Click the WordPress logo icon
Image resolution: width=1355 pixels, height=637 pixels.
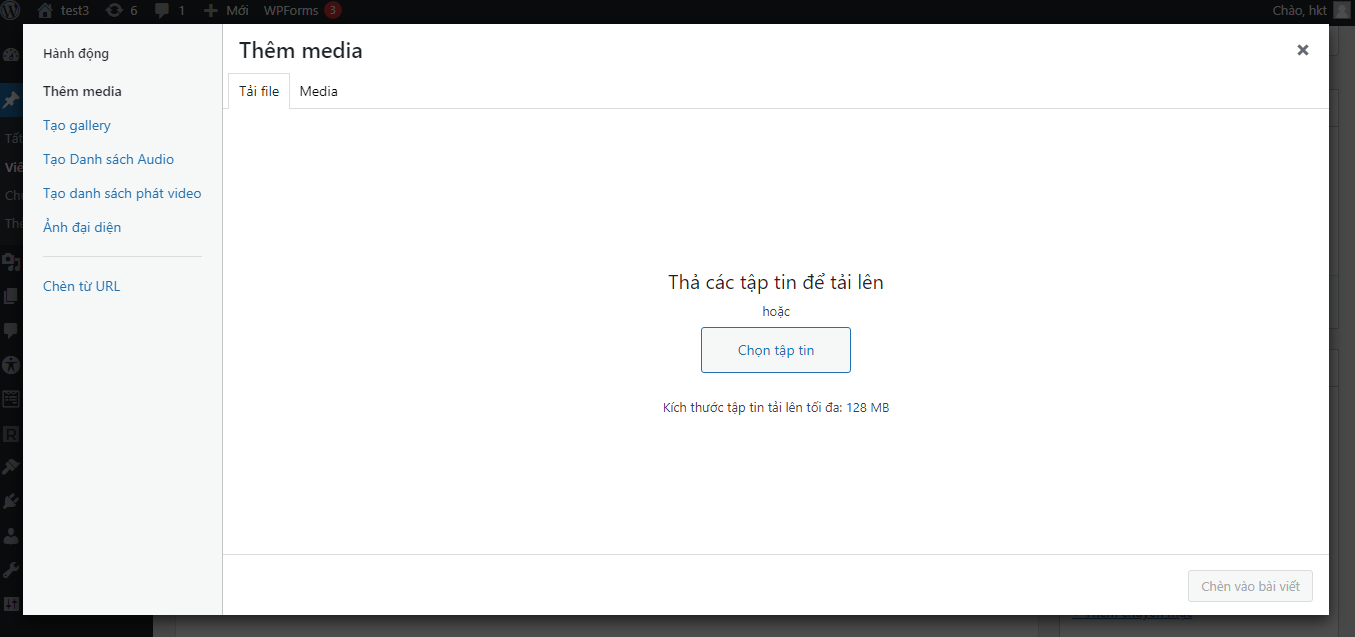tap(11, 11)
